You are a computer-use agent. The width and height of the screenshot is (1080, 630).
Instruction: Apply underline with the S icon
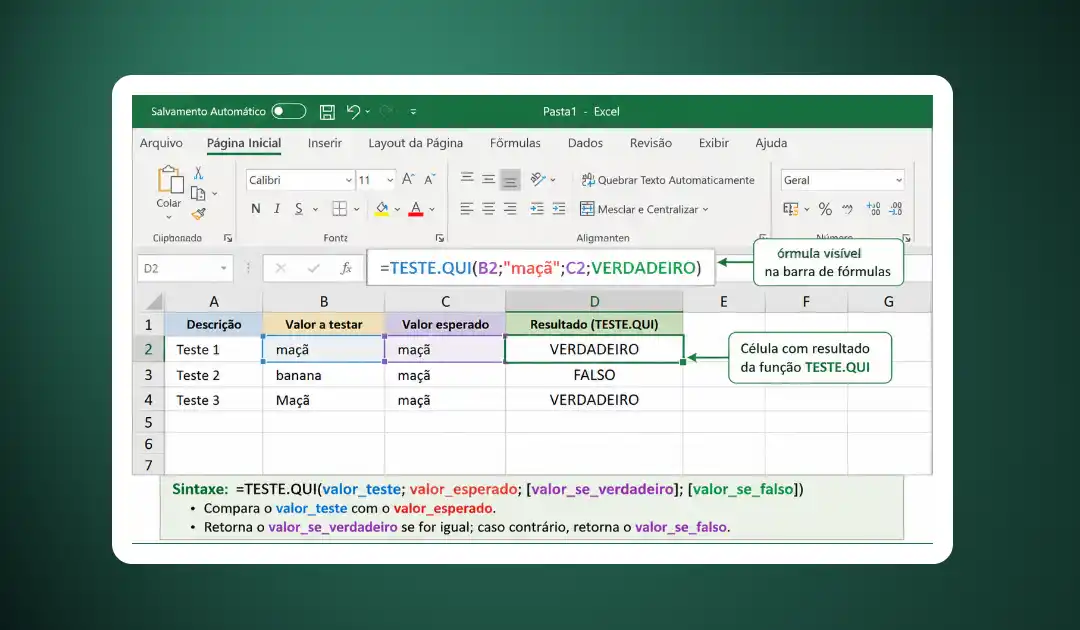(298, 209)
